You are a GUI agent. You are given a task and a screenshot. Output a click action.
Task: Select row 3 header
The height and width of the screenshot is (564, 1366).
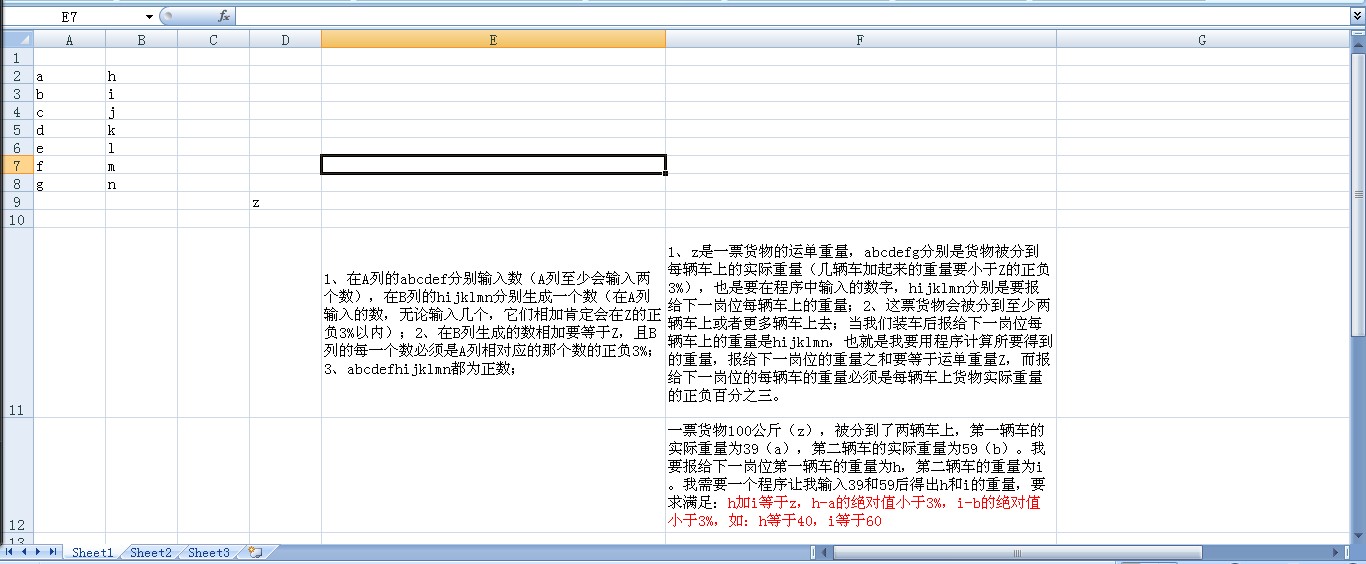pos(17,94)
